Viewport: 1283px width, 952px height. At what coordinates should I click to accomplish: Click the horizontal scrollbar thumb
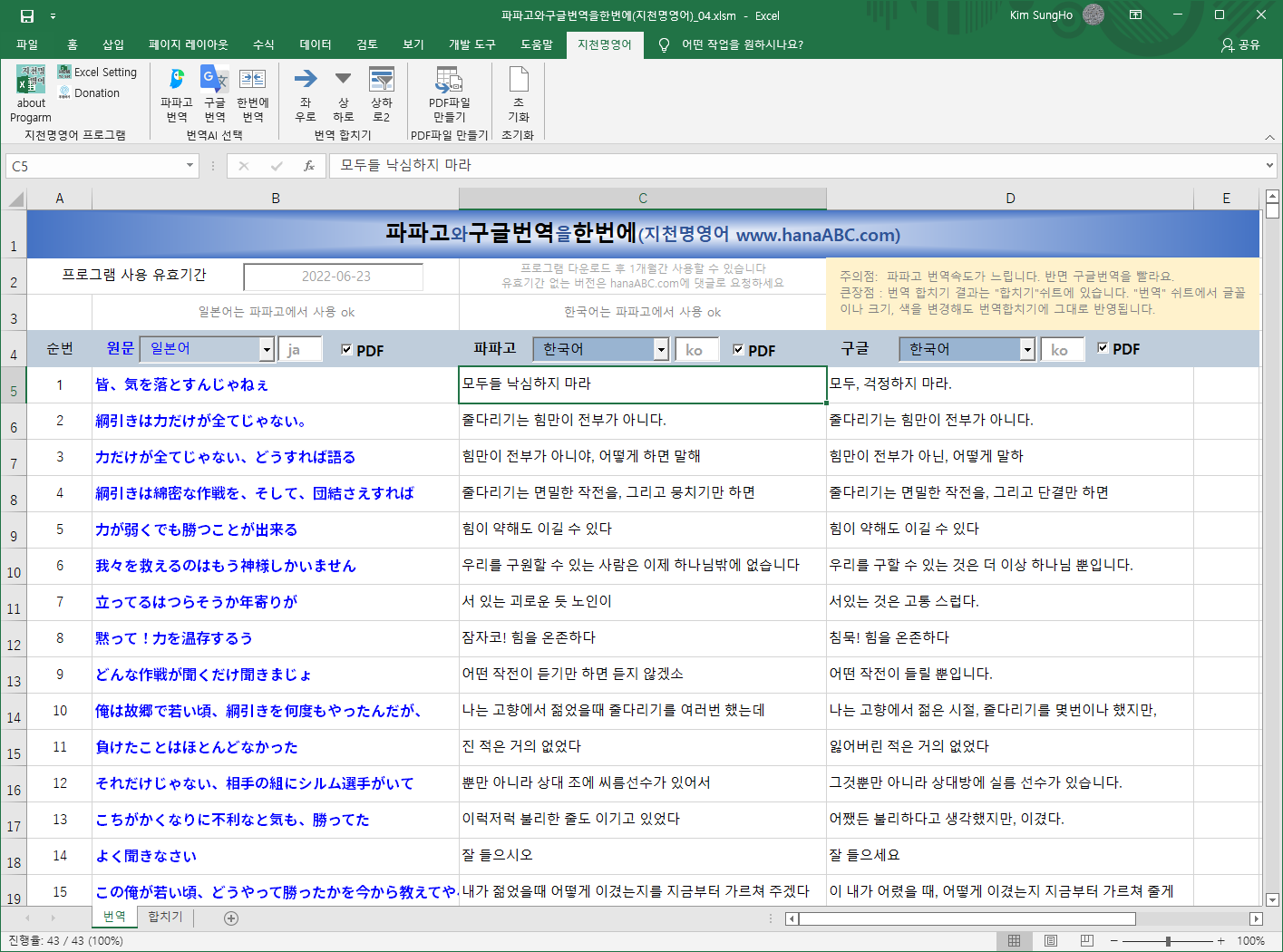pyautogui.click(x=967, y=918)
